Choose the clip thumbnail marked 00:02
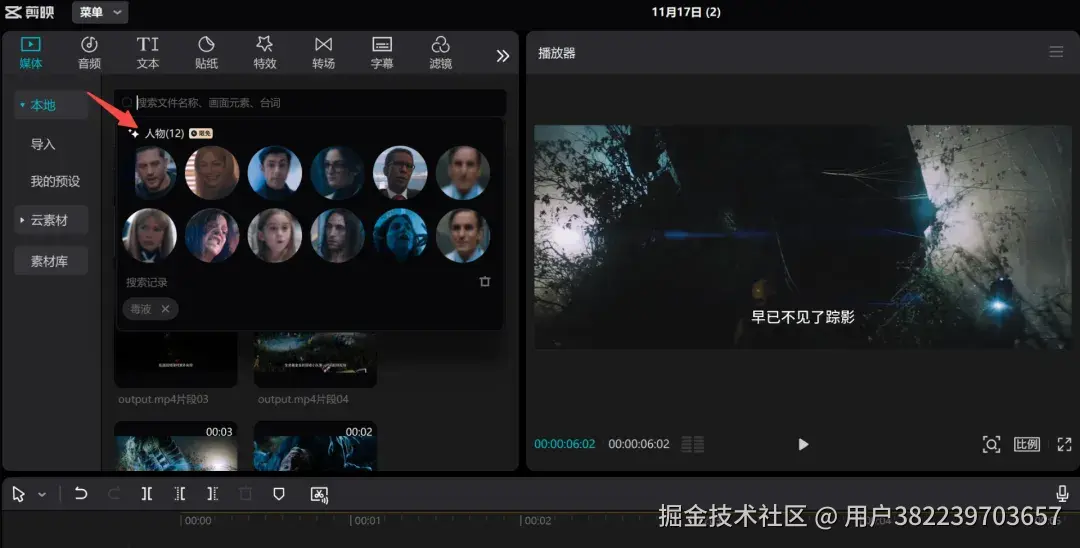Viewport: 1080px width, 548px height. [x=315, y=446]
